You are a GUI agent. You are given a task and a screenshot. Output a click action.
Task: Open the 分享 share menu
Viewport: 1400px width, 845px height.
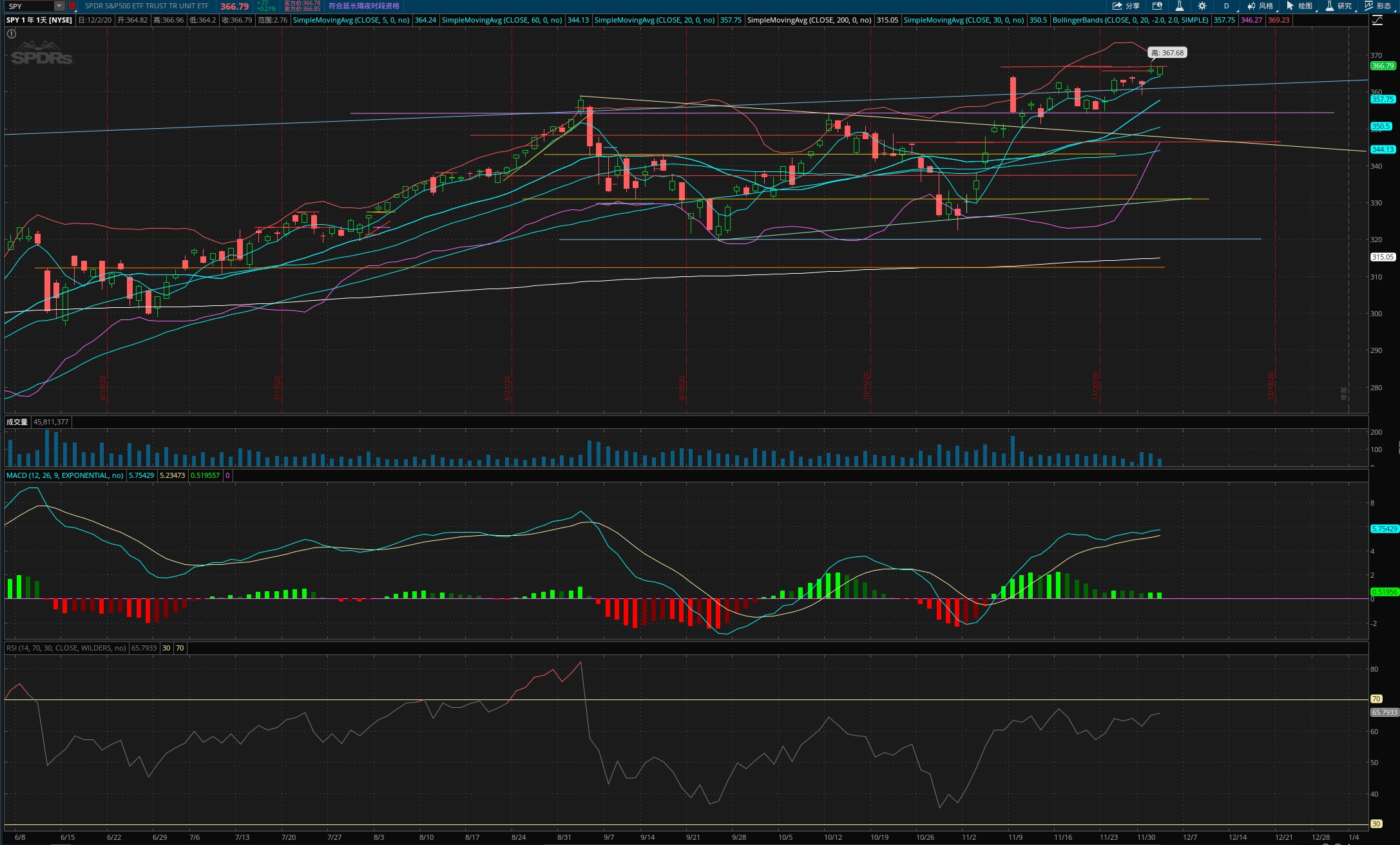[x=1126, y=6]
